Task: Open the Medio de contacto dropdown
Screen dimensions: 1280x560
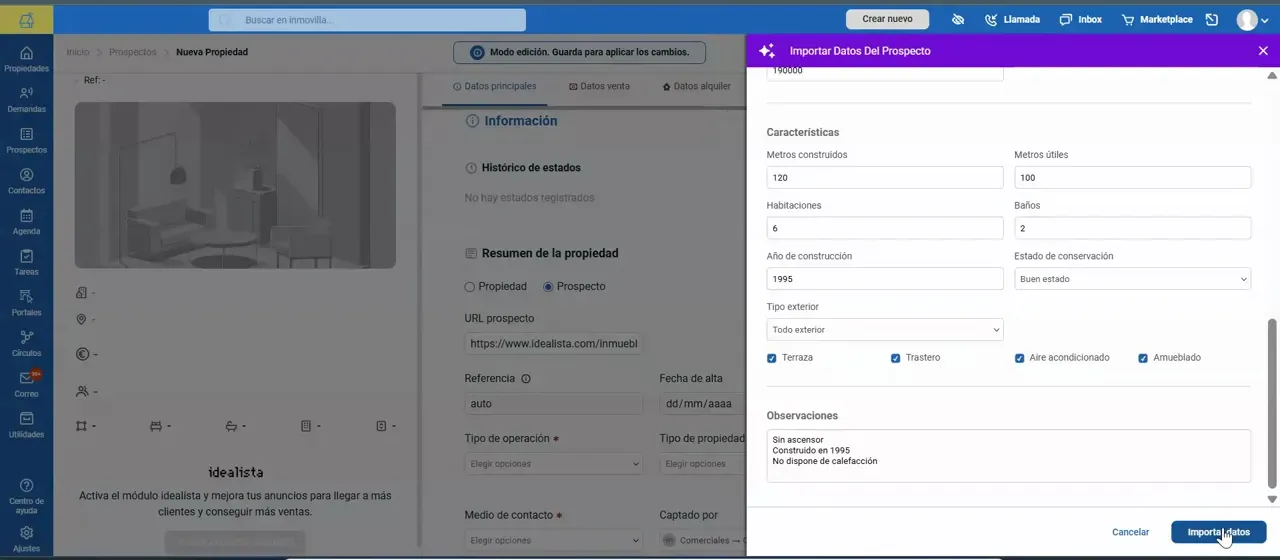Action: [x=554, y=540]
